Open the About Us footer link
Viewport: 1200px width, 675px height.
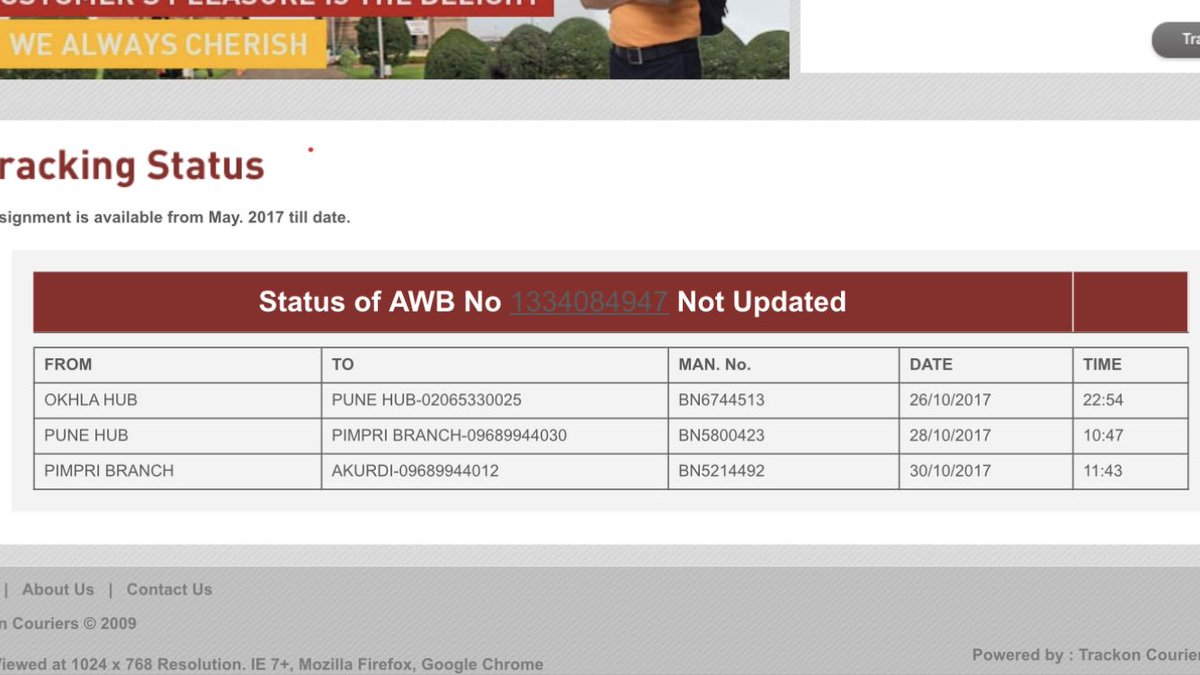pyautogui.click(x=58, y=589)
